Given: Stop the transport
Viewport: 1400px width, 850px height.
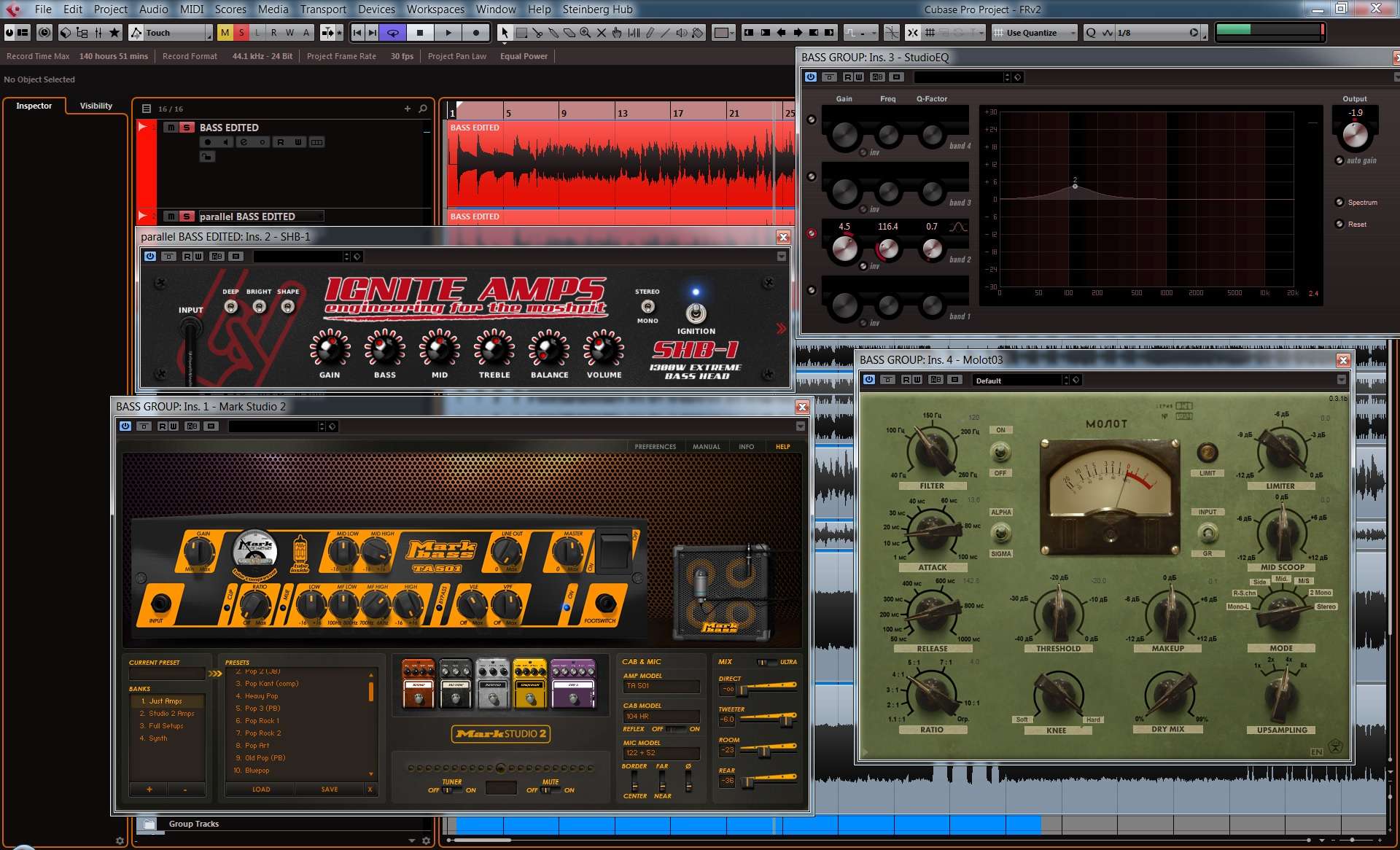Looking at the screenshot, I should [420, 33].
